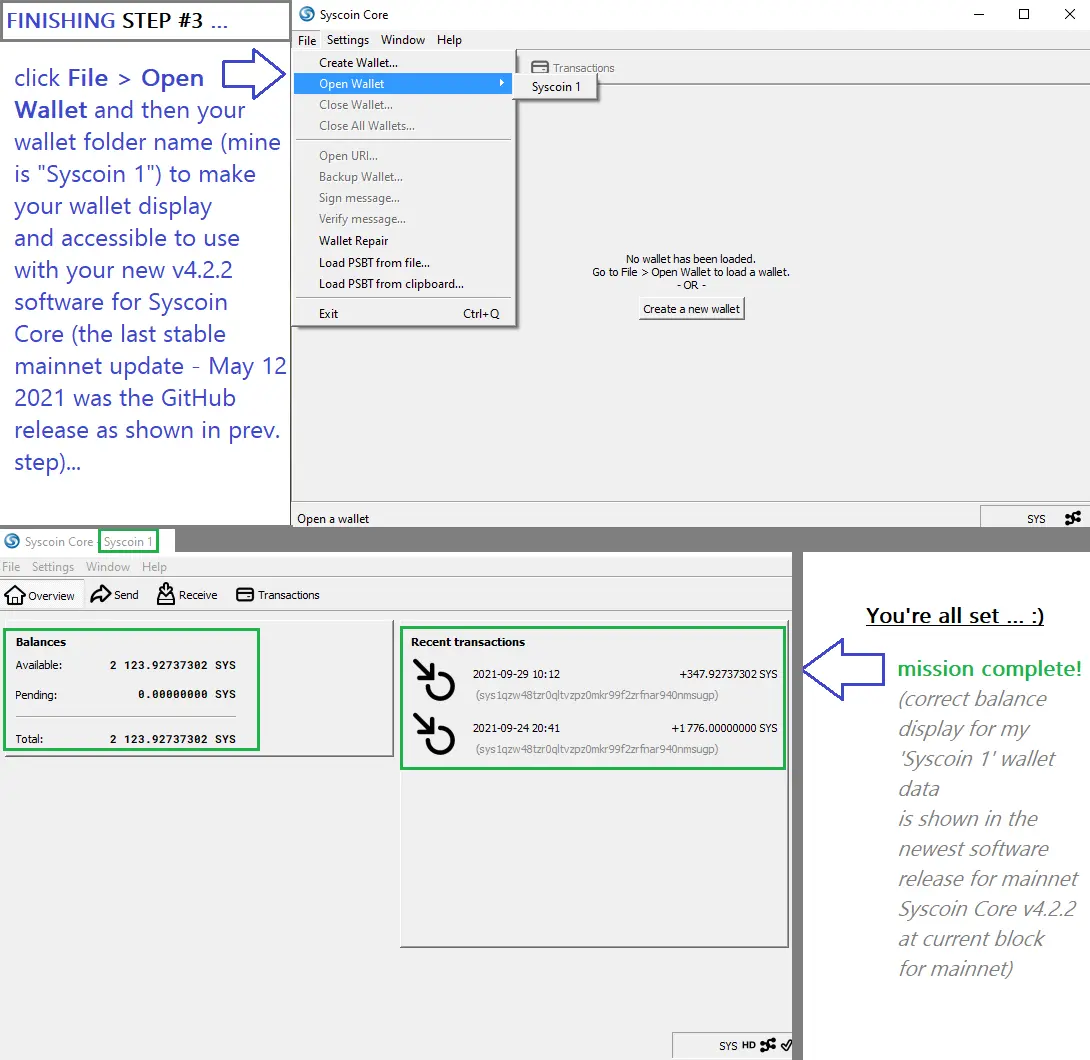
Task: Click the network icon in the lower status bar
Action: [768, 1045]
